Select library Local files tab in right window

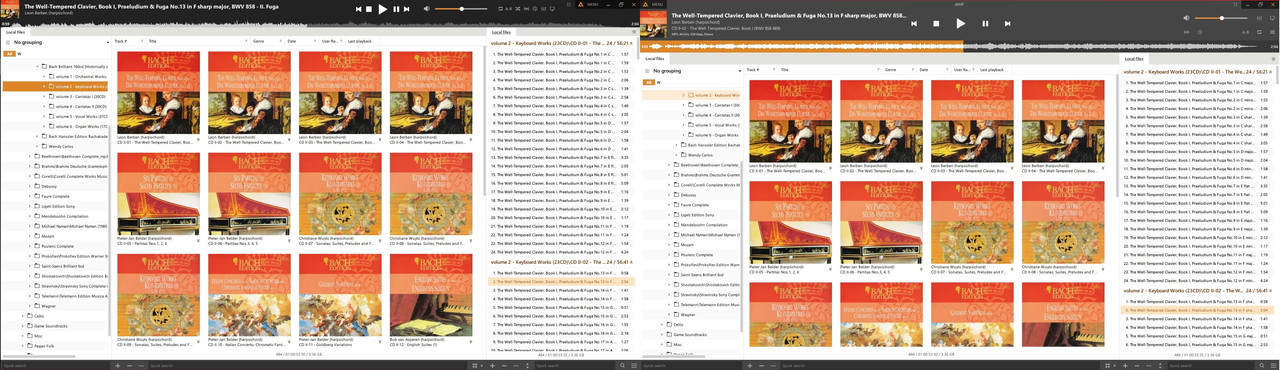[656, 58]
